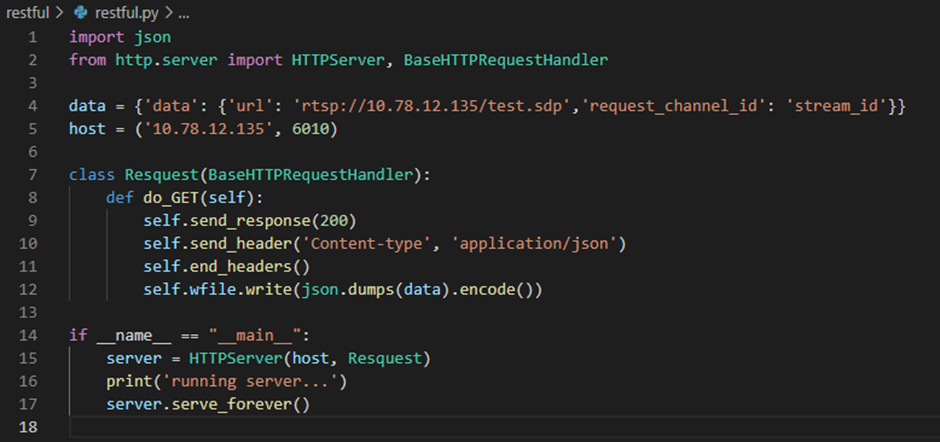Viewport: 940px width, 442px height.
Task: Click line number 1 in the gutter
Action: (x=32, y=37)
